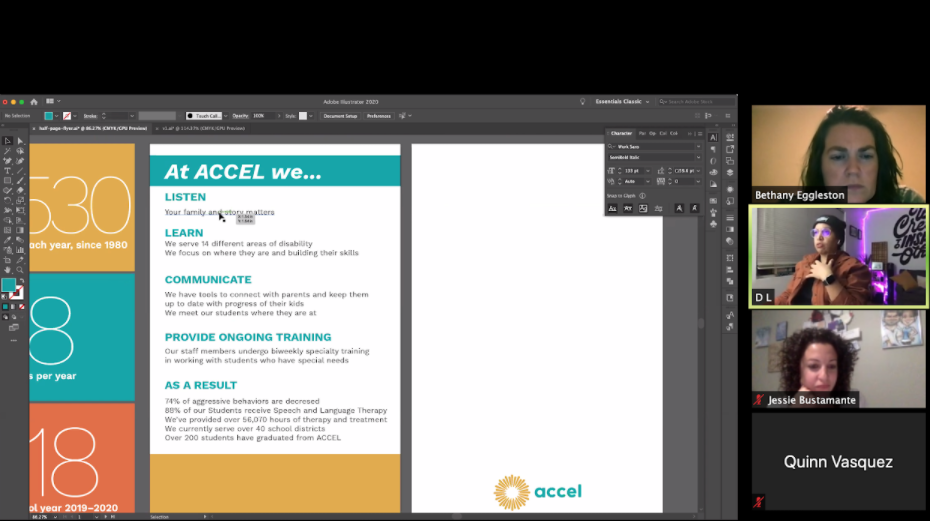This screenshot has width=930, height=521.
Task: Open the tracking value dropdown
Action: pos(698,182)
